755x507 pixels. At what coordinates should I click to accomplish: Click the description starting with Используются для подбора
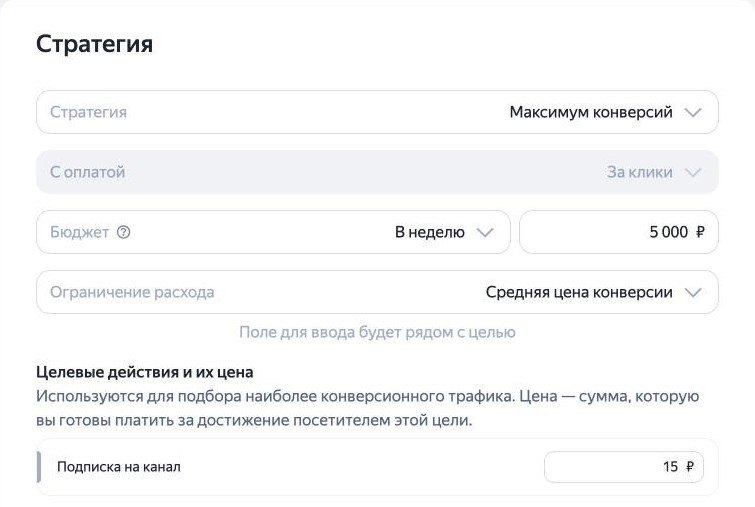tap(367, 408)
